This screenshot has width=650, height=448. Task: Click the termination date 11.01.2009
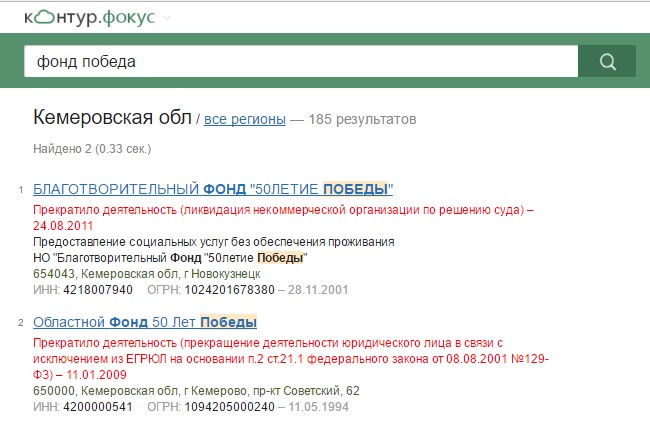click(x=96, y=375)
